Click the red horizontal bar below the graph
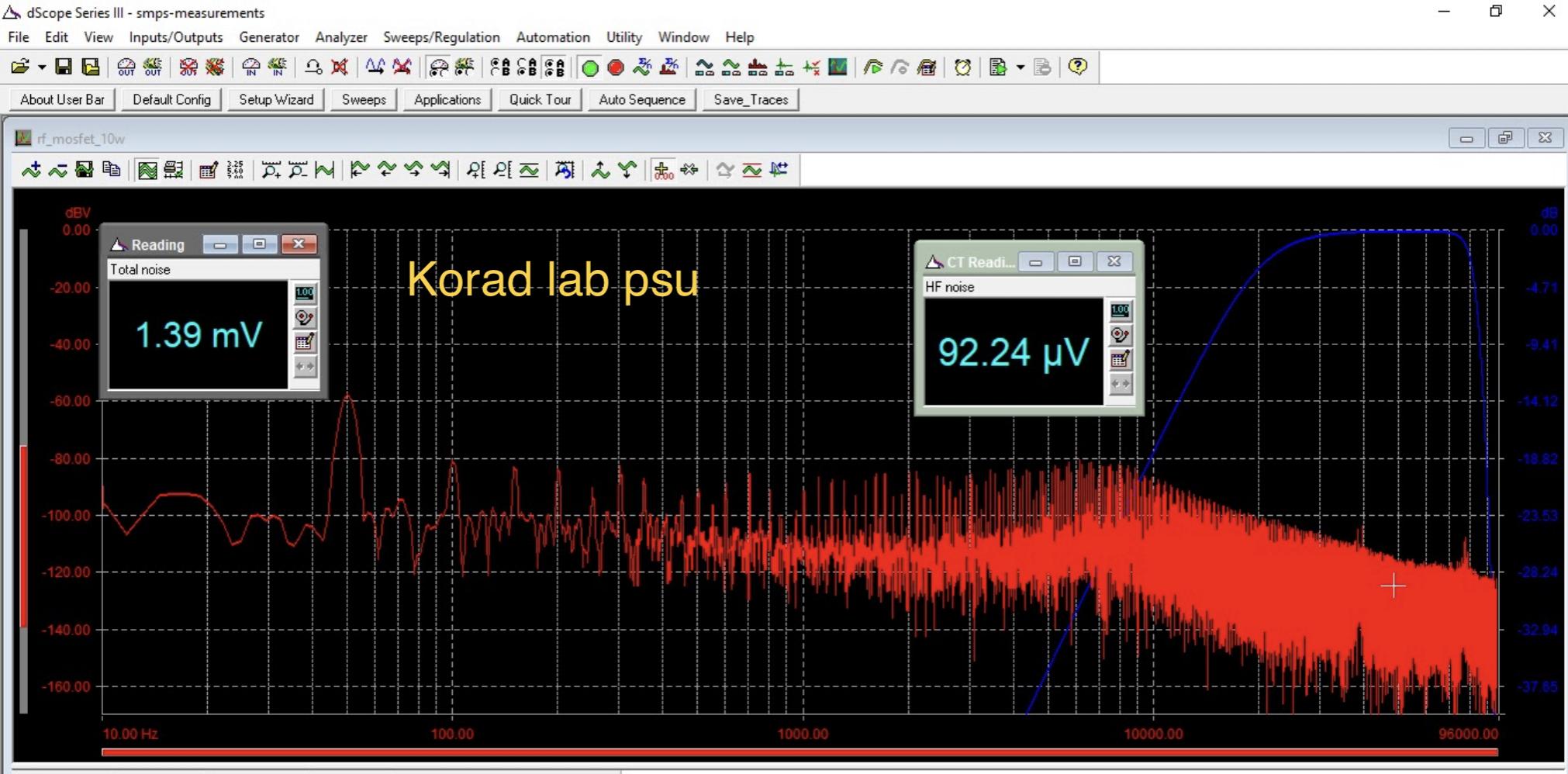 coord(800,752)
